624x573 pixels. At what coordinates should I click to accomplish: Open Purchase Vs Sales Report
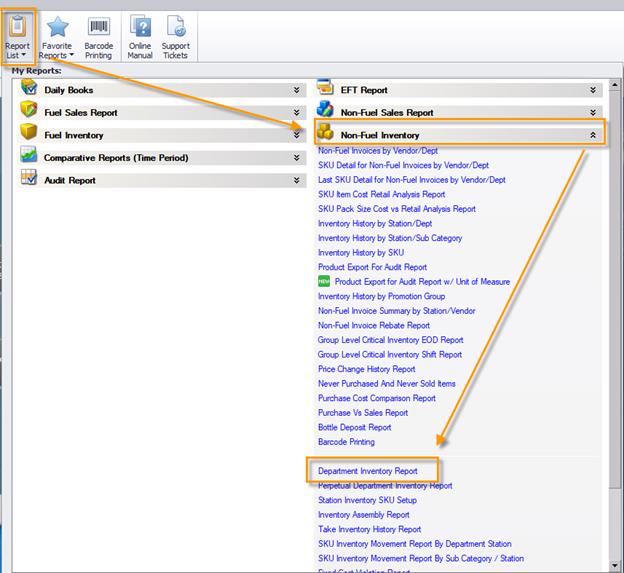pos(363,412)
